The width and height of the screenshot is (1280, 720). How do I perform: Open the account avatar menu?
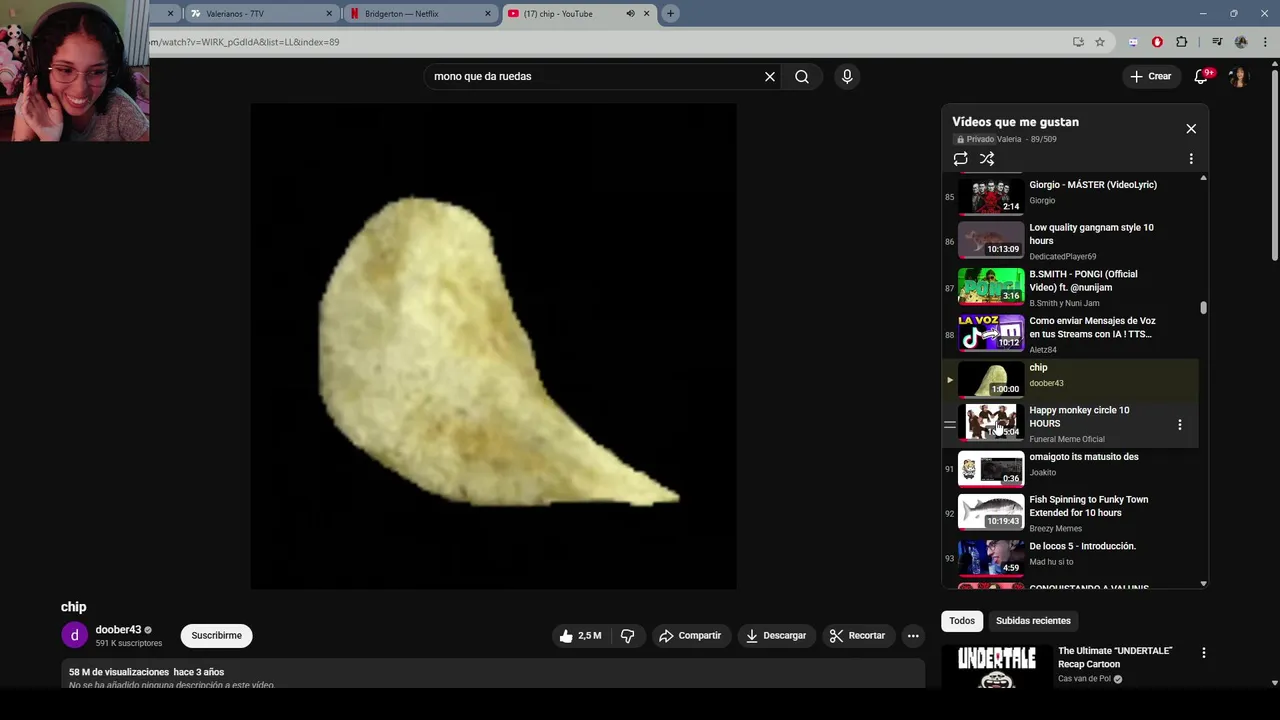(1239, 77)
